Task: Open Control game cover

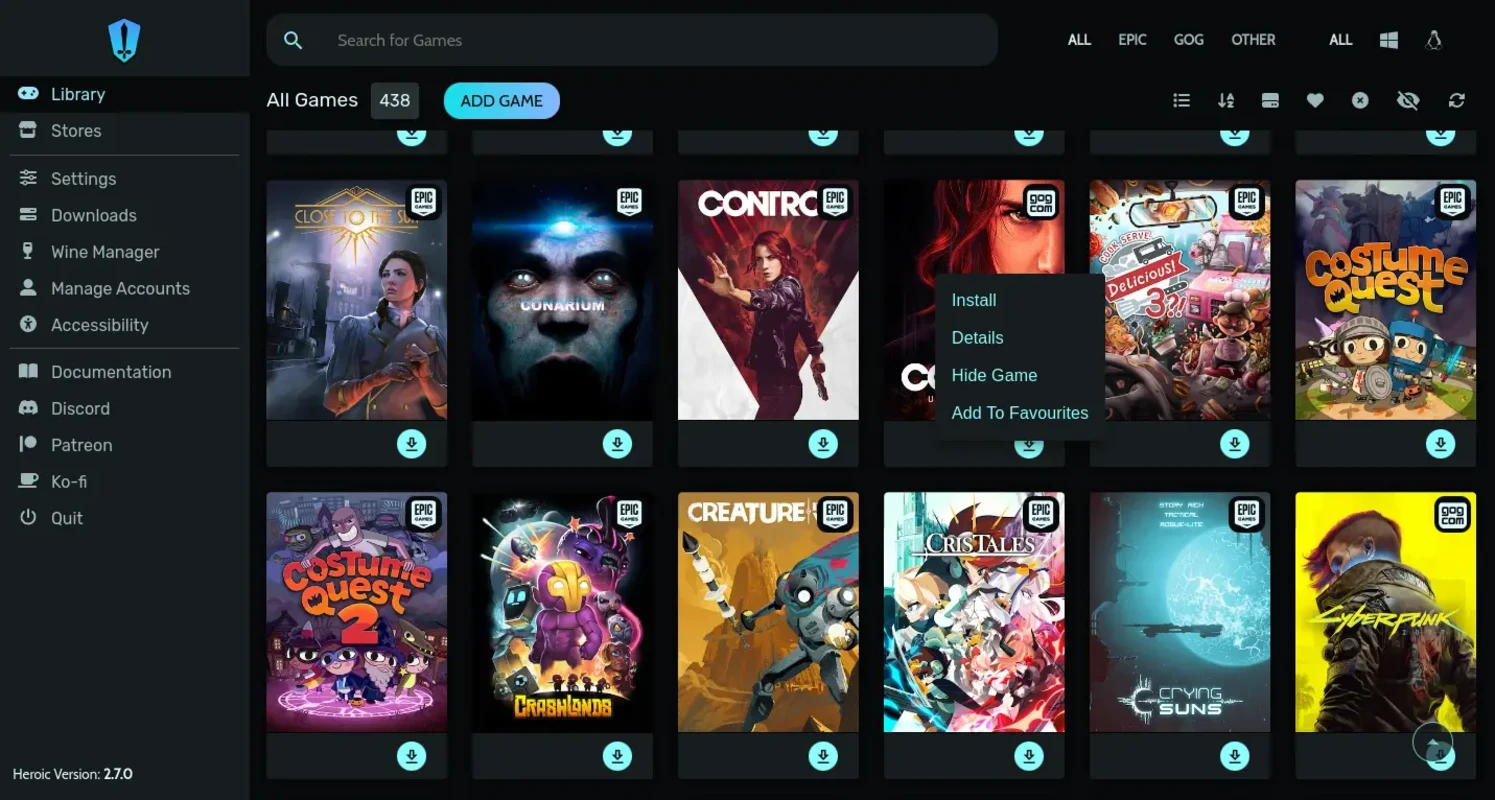Action: click(768, 300)
